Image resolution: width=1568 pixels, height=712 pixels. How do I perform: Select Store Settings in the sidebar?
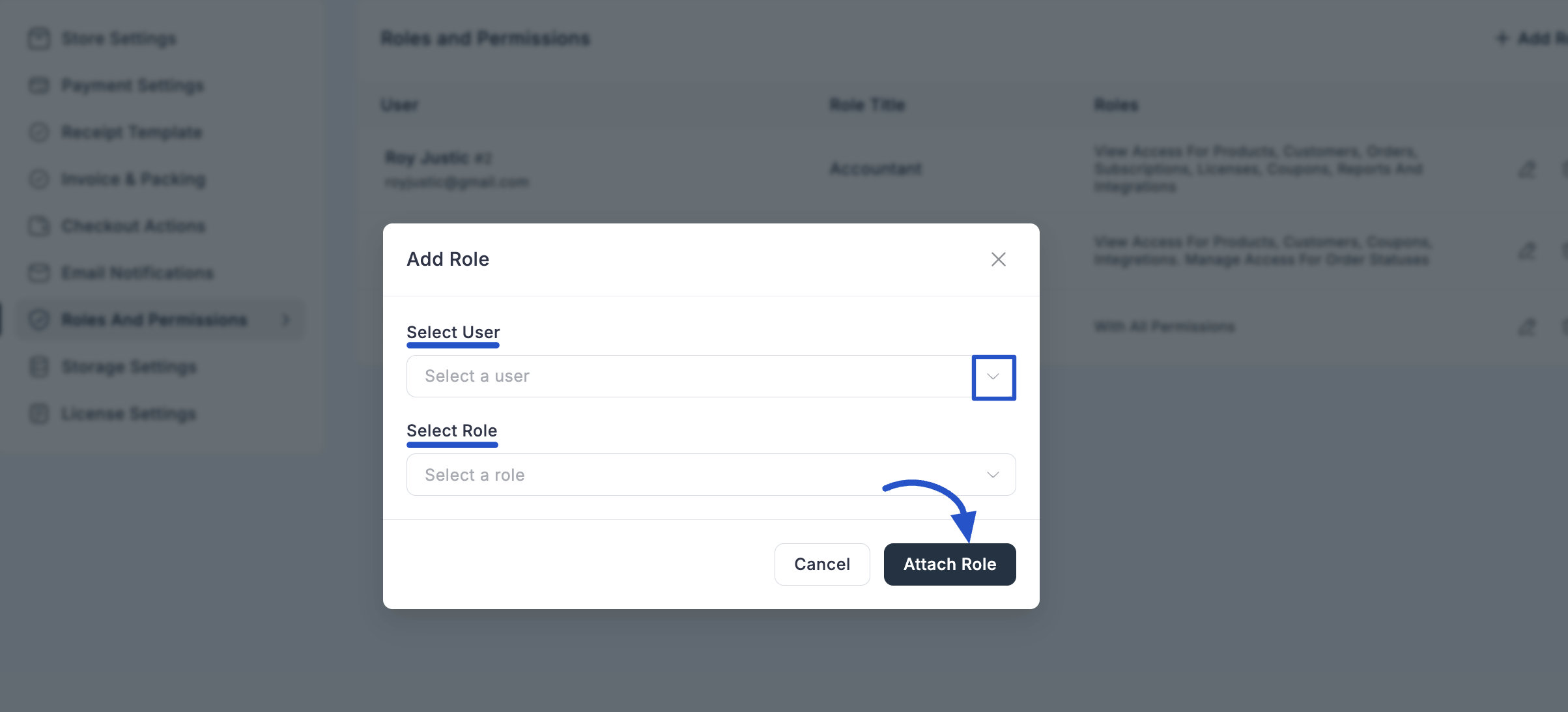(119, 38)
